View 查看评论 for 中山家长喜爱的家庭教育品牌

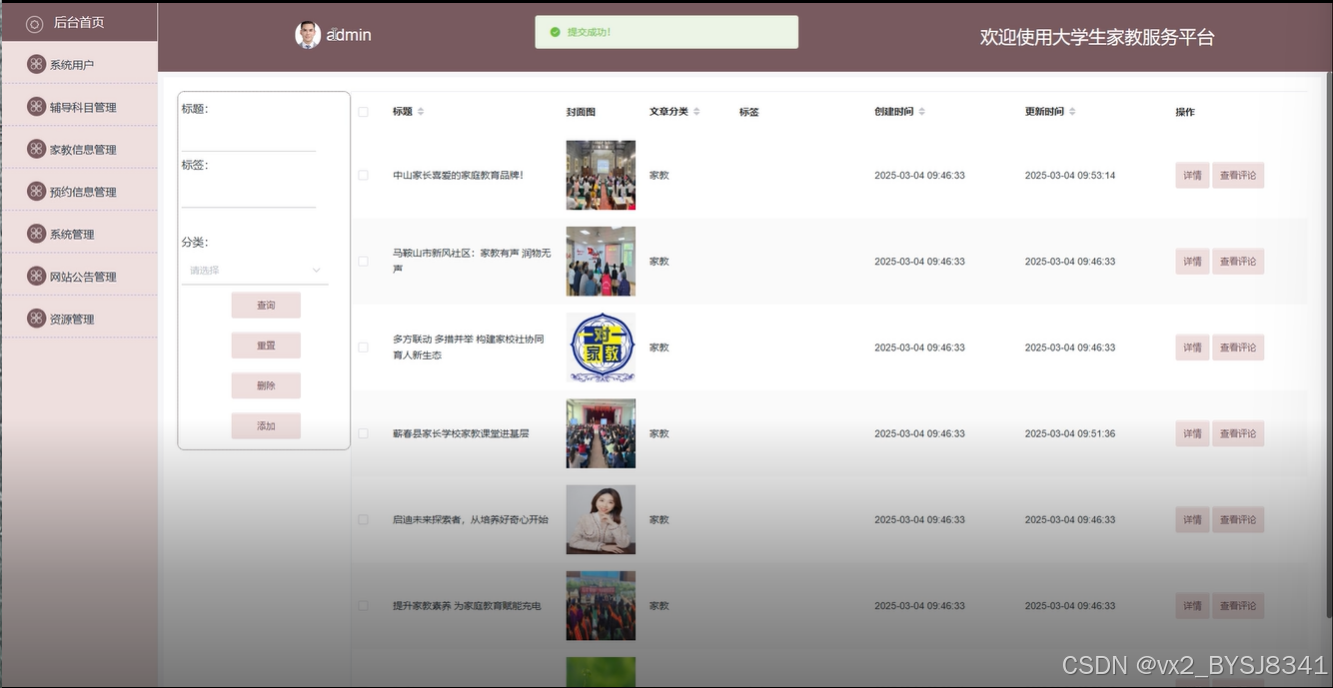[1238, 175]
